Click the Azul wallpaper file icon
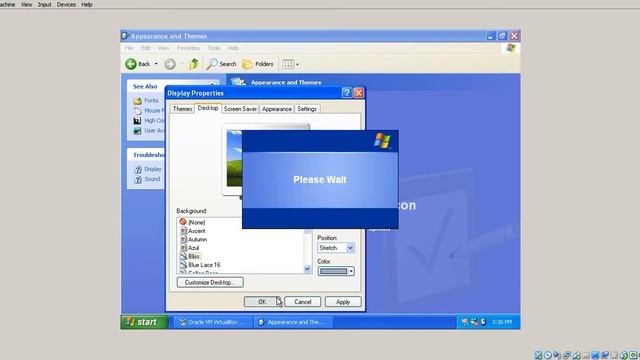 [x=183, y=248]
